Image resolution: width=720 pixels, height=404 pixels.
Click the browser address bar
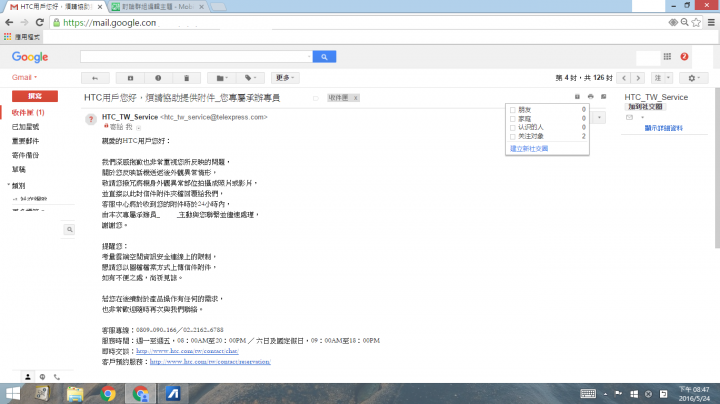point(358,22)
